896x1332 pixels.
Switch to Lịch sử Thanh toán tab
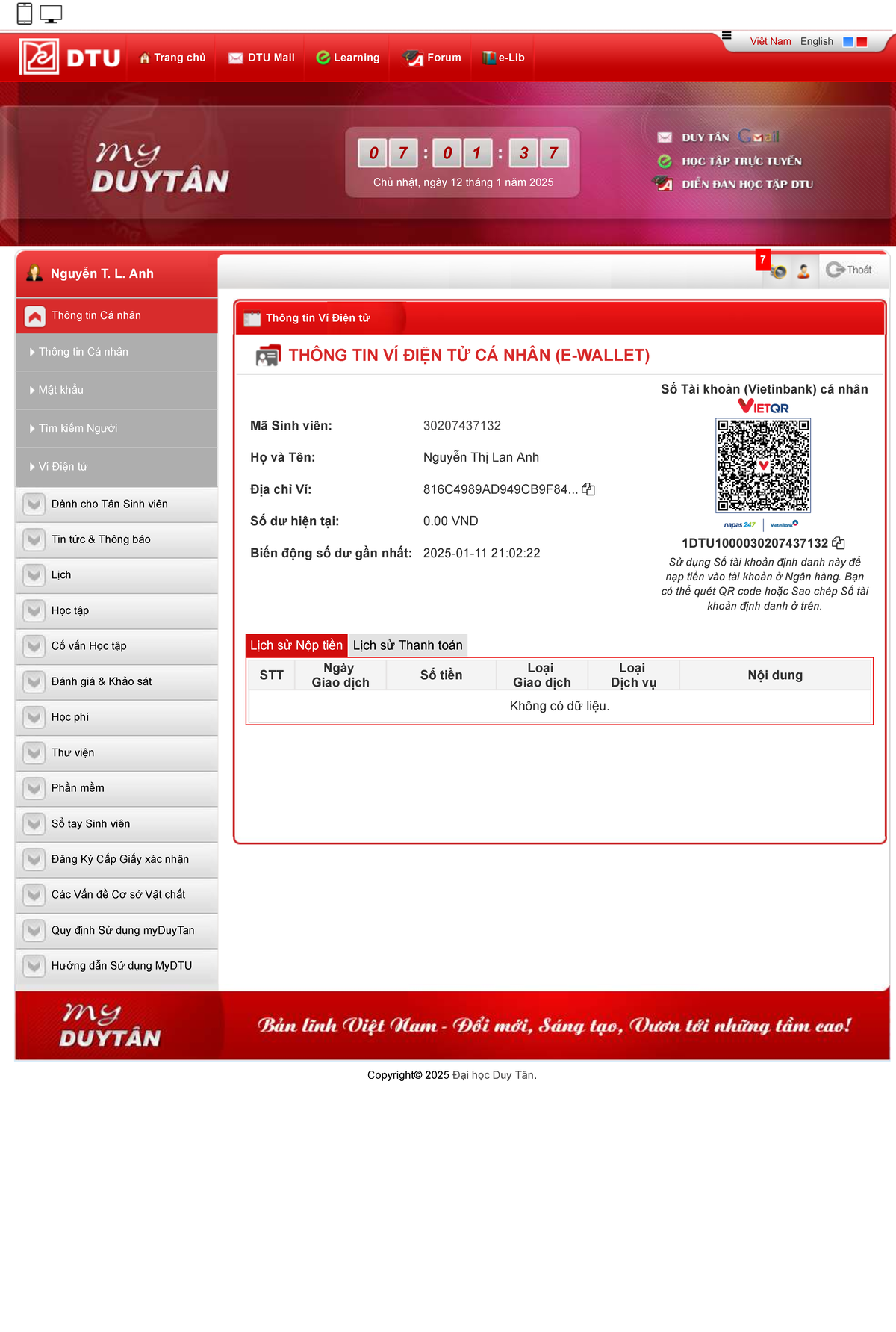tap(408, 645)
